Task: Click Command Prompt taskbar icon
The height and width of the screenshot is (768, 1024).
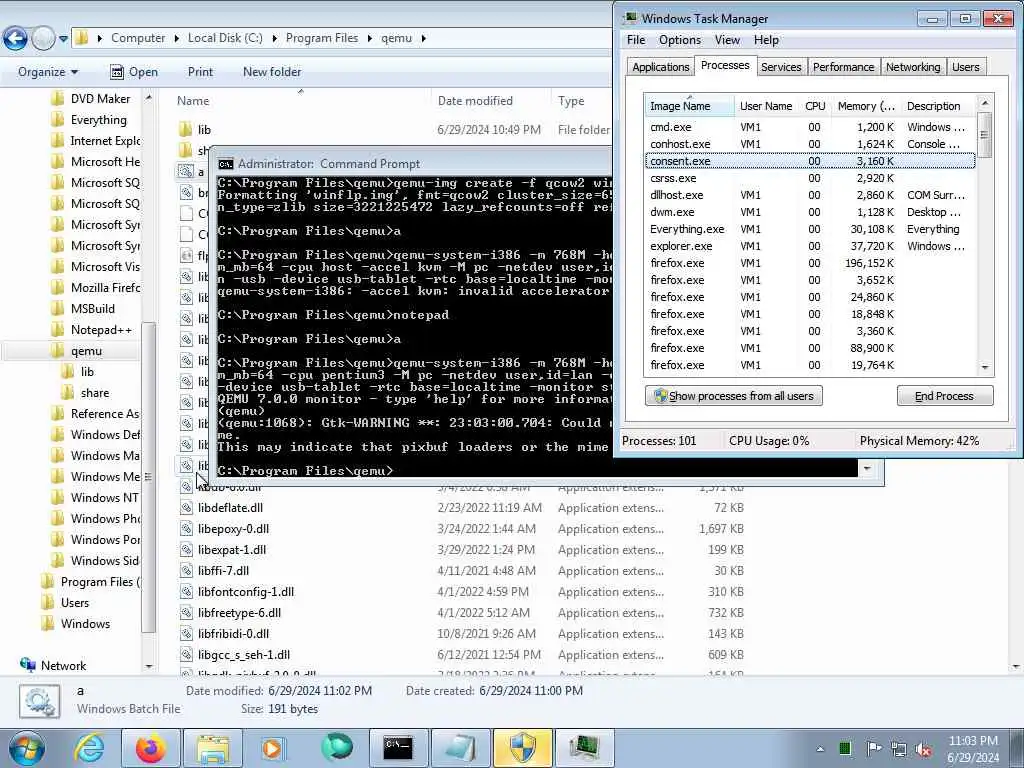Action: [x=398, y=748]
